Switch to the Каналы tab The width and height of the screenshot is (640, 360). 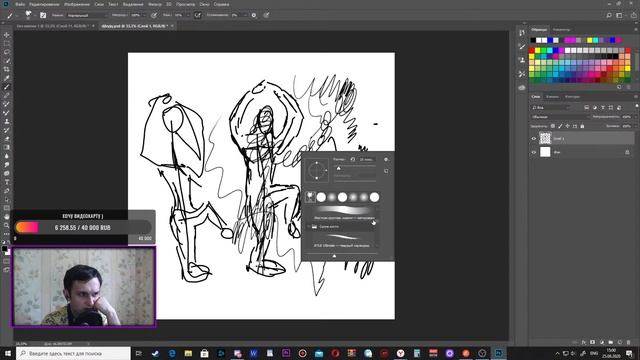point(552,97)
